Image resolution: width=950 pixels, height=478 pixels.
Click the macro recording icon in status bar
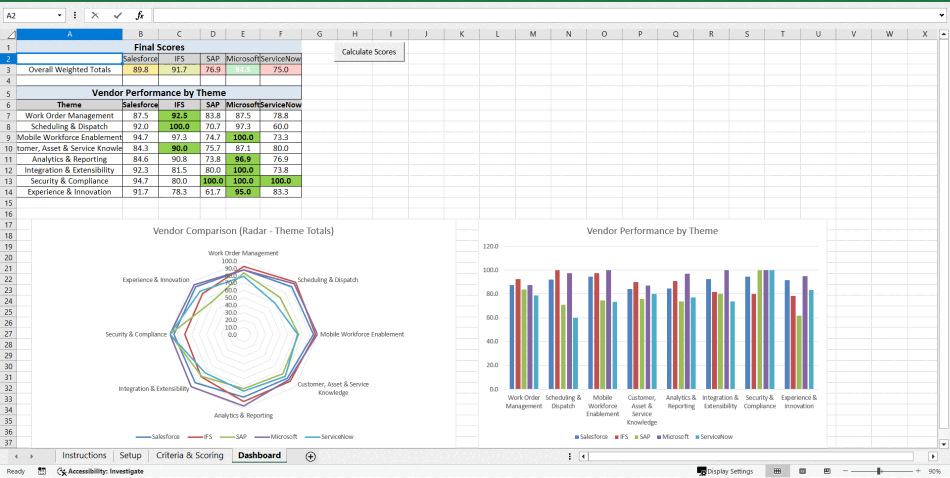coord(42,471)
